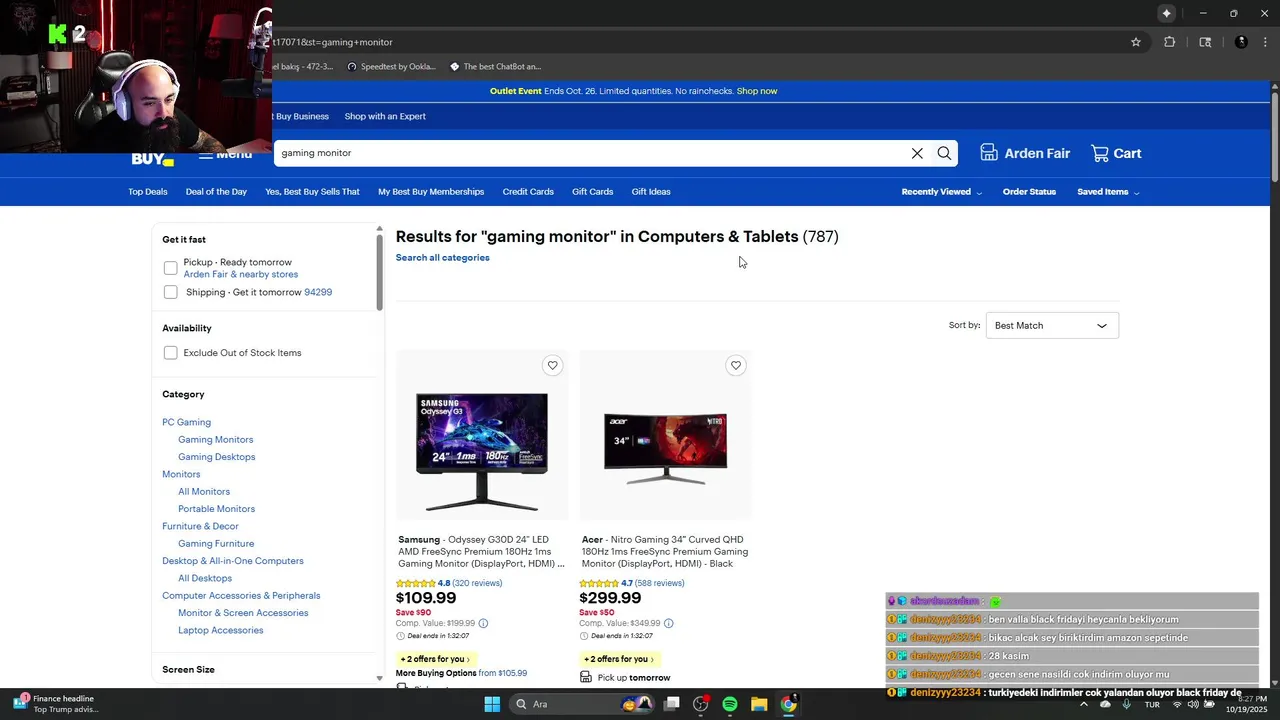Select Gaming Monitors category
Screen dimensions: 1280x720
216,440
